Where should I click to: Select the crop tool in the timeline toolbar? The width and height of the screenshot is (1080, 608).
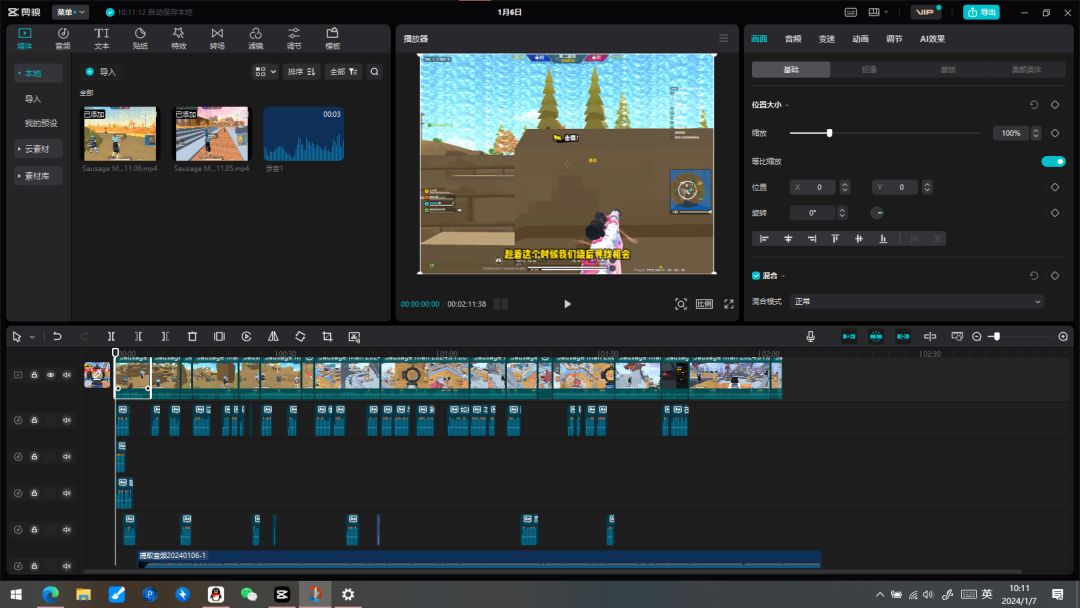[x=327, y=337]
